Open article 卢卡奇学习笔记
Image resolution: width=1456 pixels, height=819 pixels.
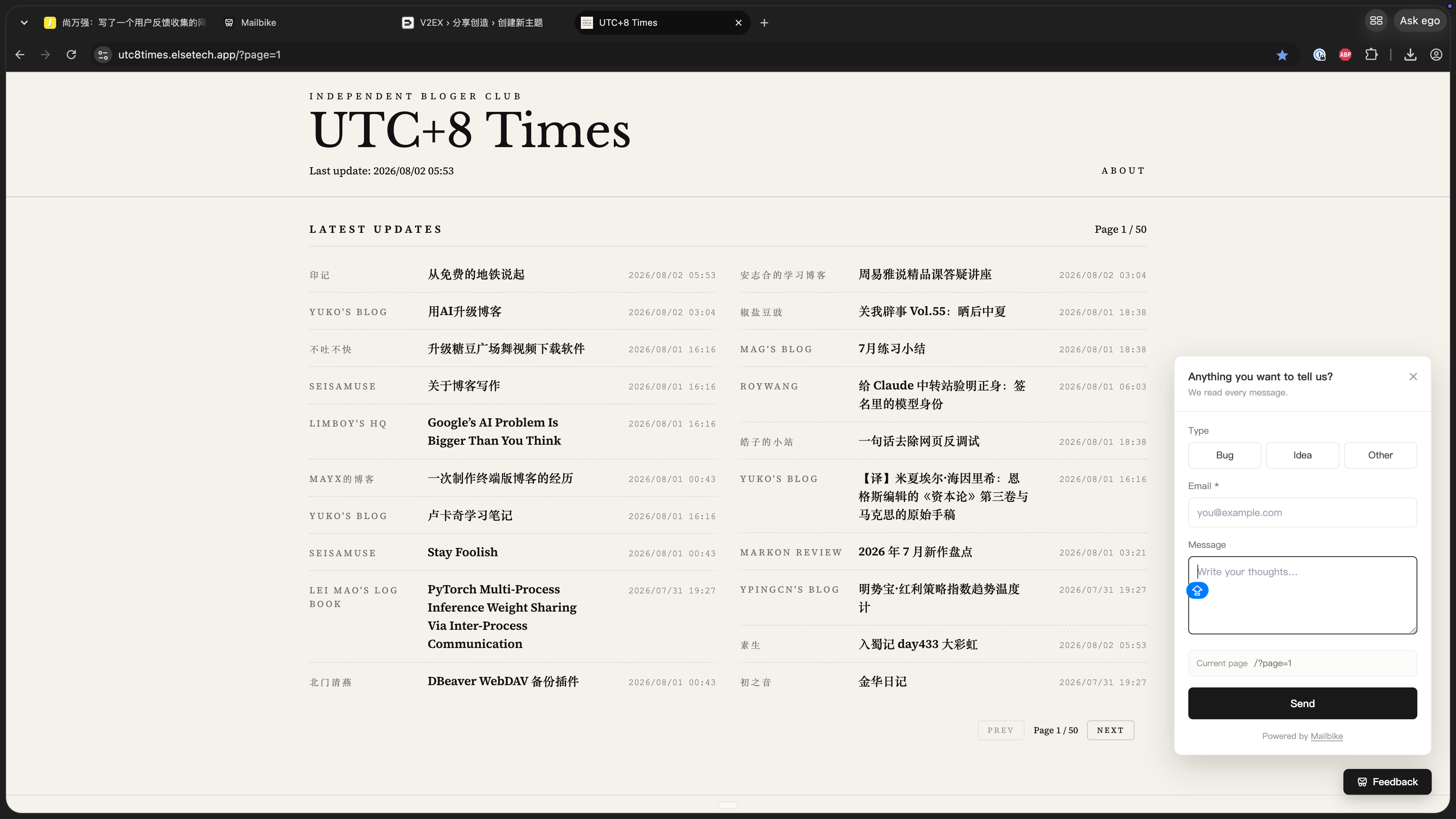coord(470,516)
